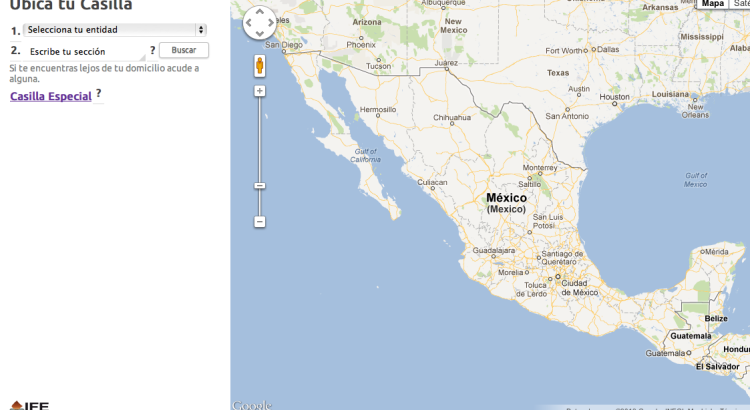Click the Santiago de Querétaro label

click(x=562, y=258)
